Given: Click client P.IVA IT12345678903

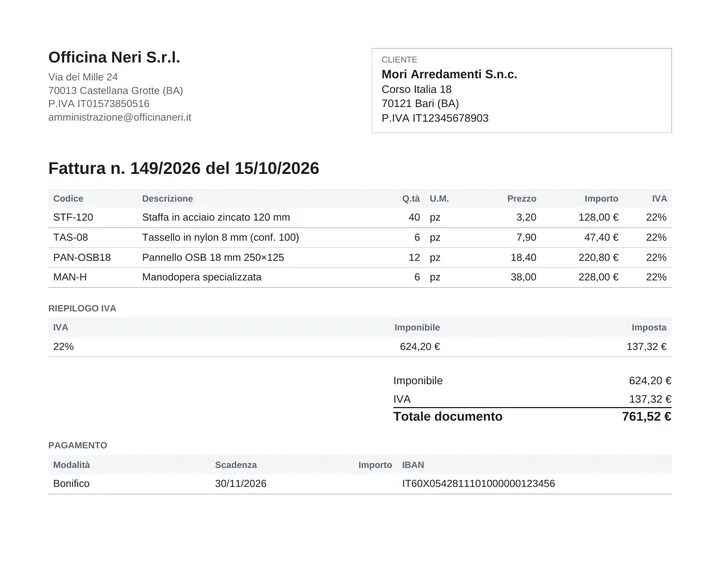Looking at the screenshot, I should click(x=435, y=118).
